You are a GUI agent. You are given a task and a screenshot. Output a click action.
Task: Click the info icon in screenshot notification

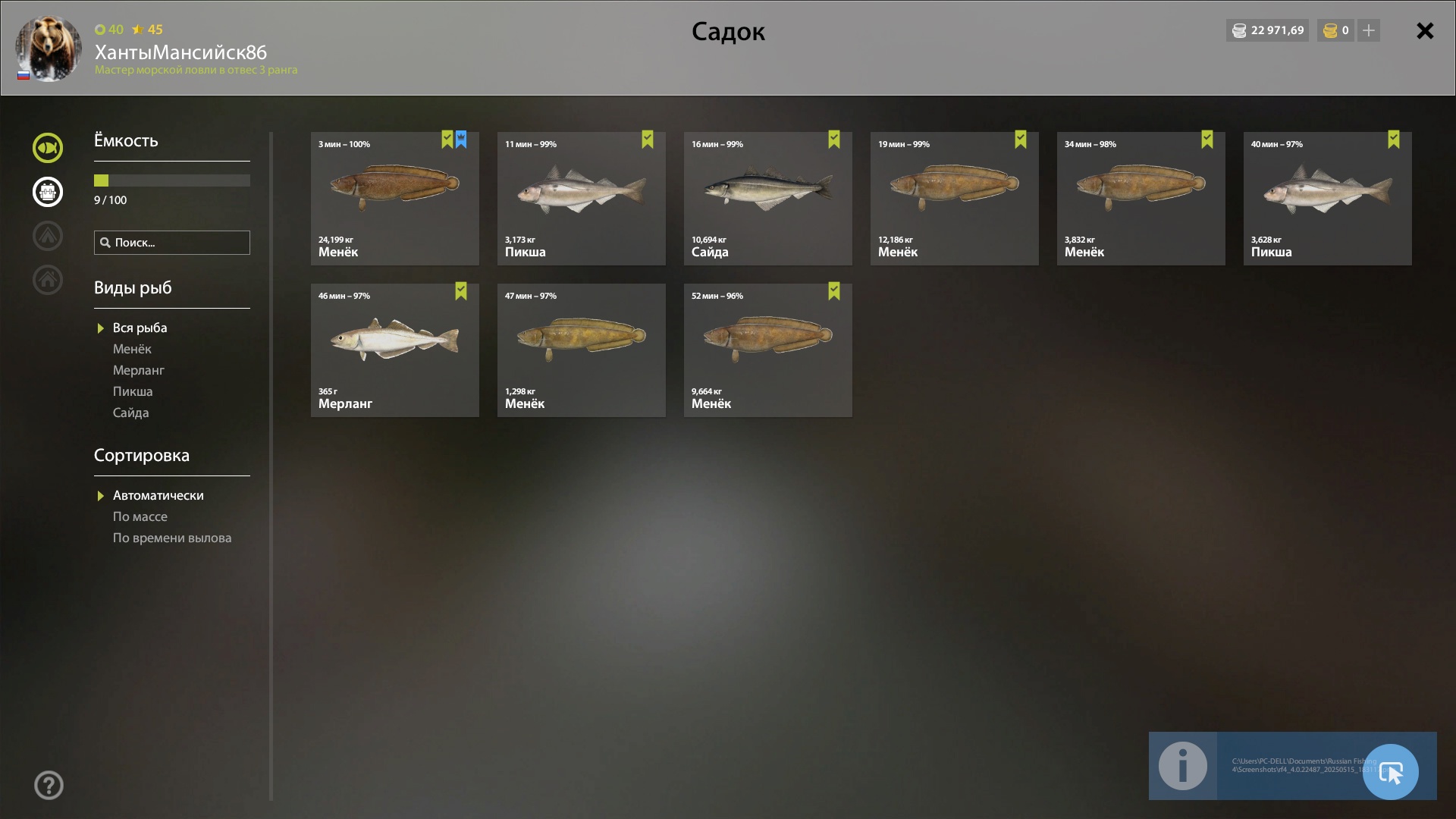click(x=1183, y=766)
